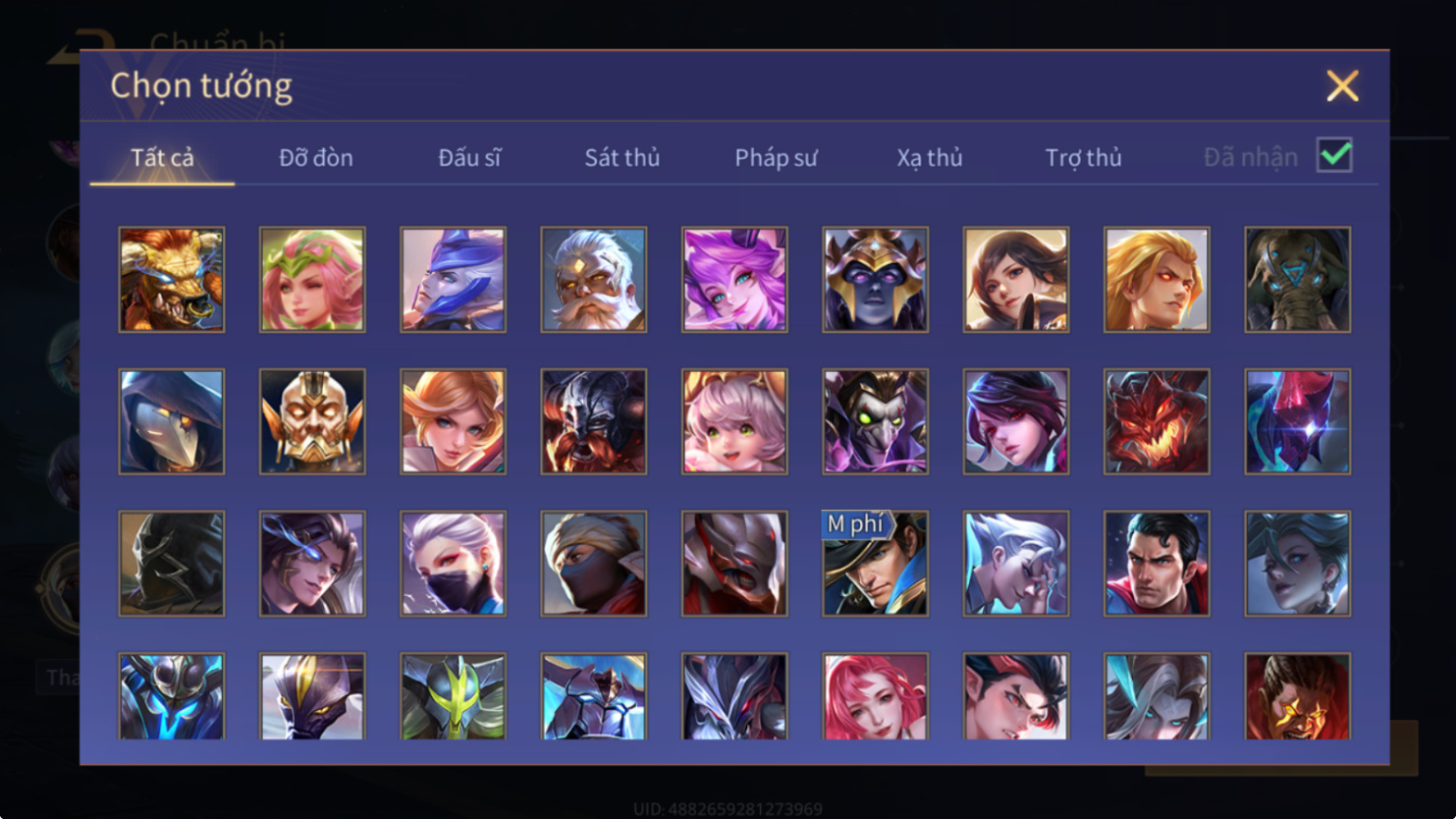This screenshot has height=819, width=1456.
Task: Select the purple-haired girl hero
Action: pos(734,280)
